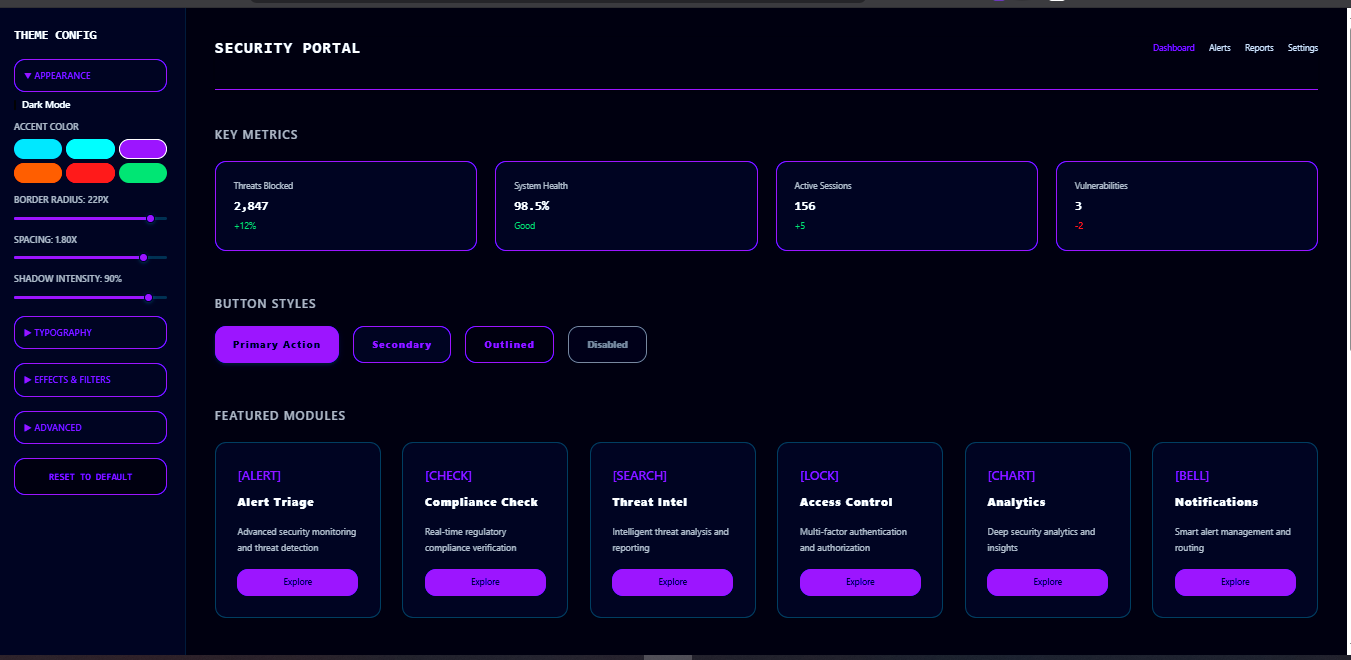Click the Analytics card title
Viewport: 1351px width, 660px height.
tap(1016, 502)
